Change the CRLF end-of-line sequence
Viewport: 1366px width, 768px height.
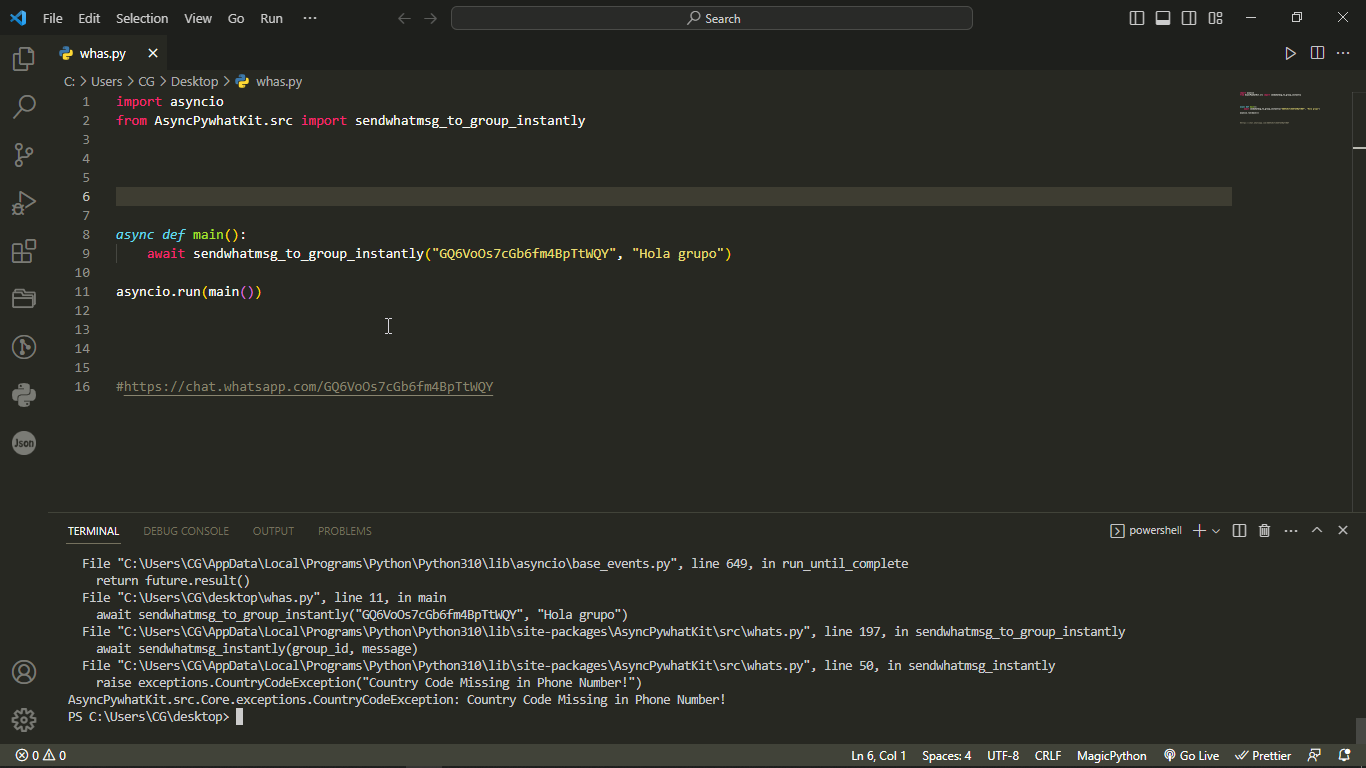tap(1048, 756)
